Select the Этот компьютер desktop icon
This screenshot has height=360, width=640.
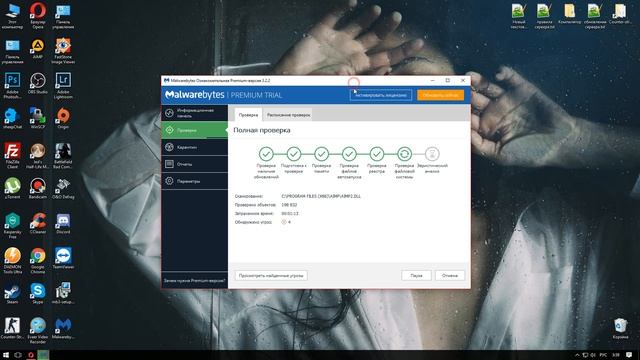(12, 16)
